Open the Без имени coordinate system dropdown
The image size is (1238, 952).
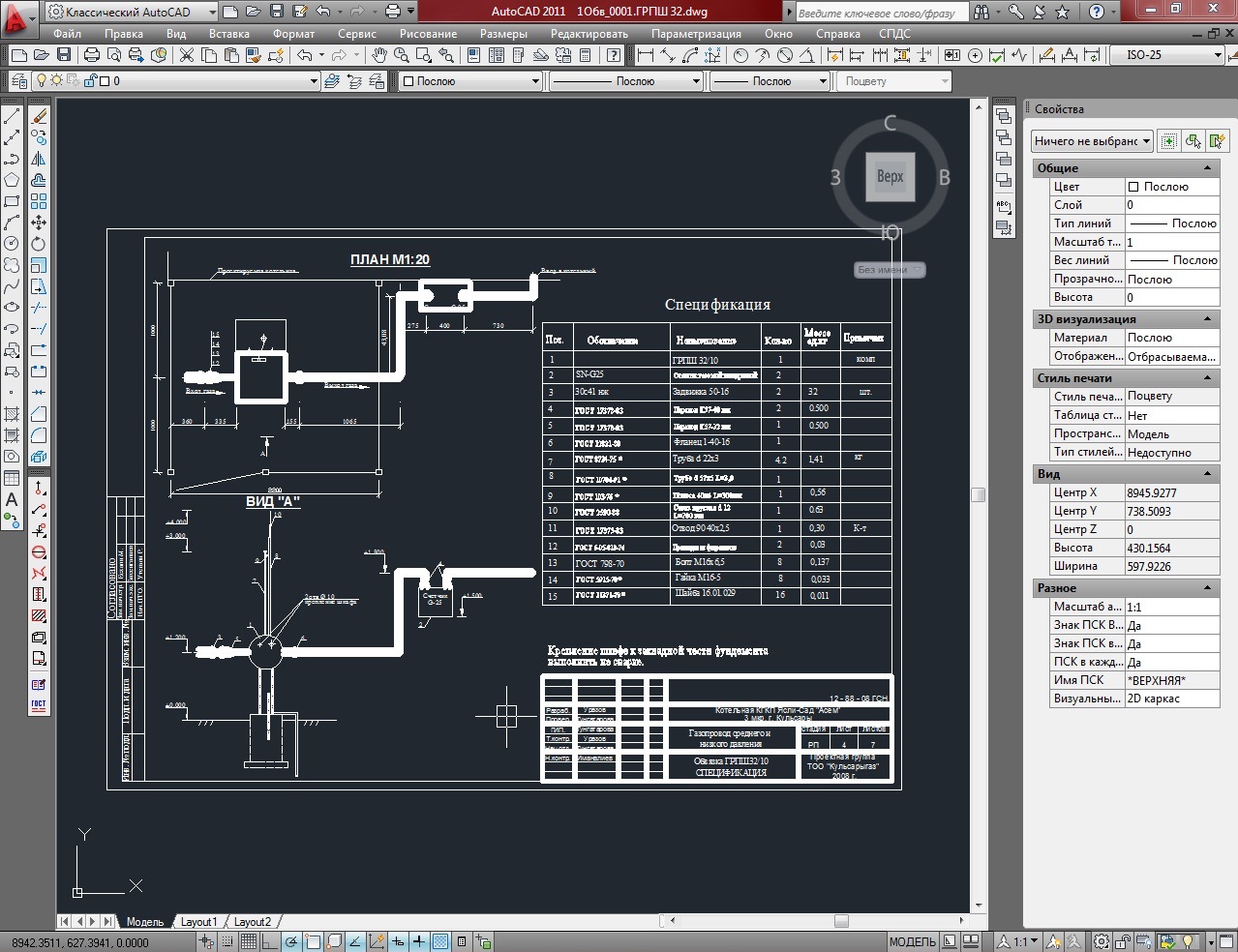890,270
